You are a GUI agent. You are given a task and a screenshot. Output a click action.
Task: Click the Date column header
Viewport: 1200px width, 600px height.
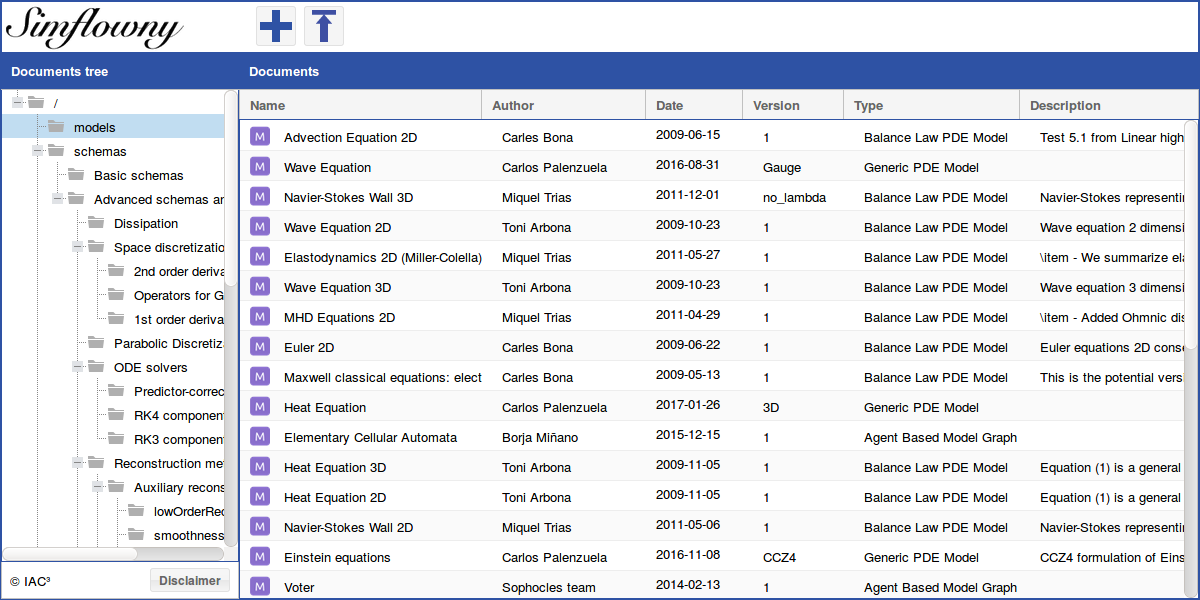coord(694,105)
